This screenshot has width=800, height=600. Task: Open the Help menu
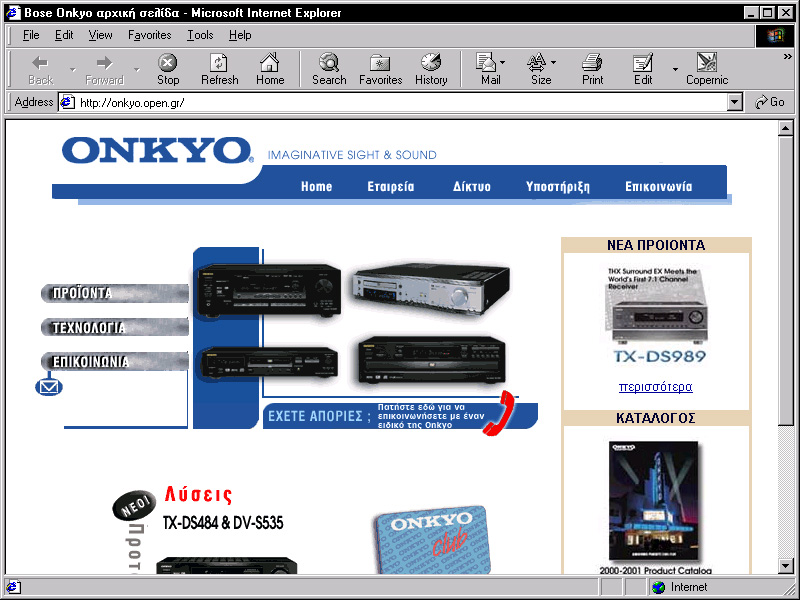(240, 35)
